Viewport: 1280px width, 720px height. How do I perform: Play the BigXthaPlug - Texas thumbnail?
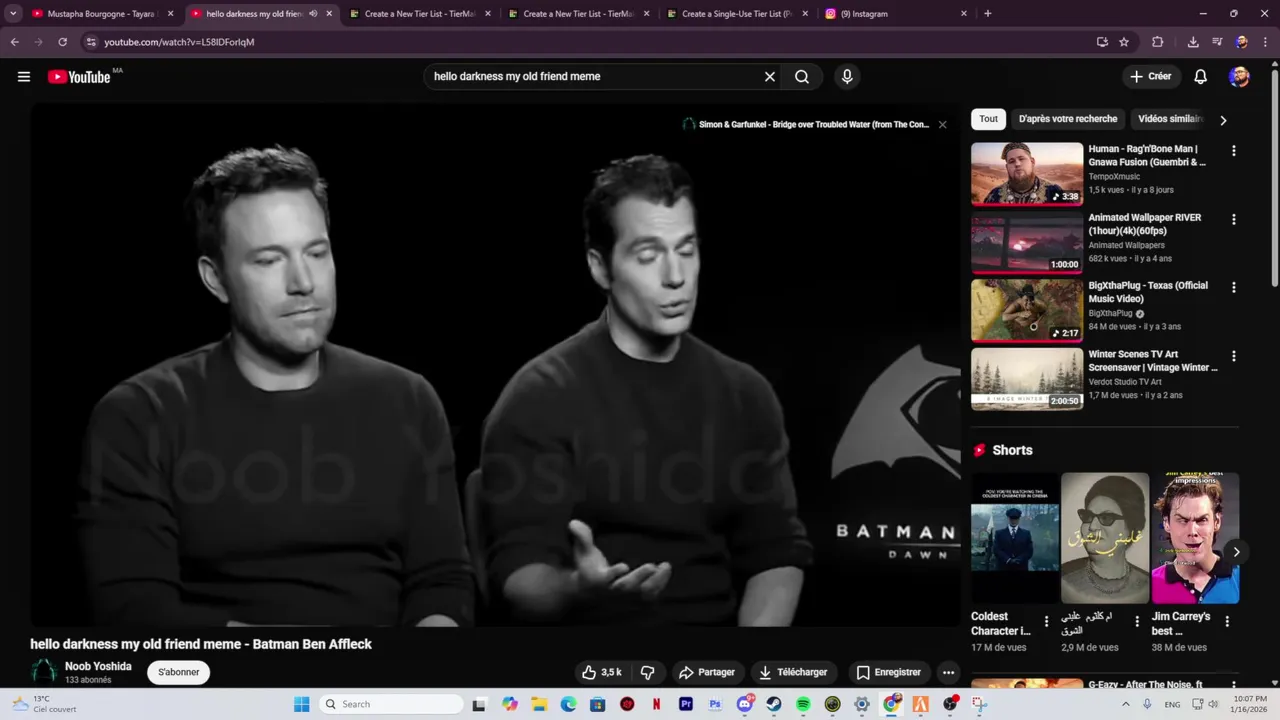click(x=1027, y=310)
